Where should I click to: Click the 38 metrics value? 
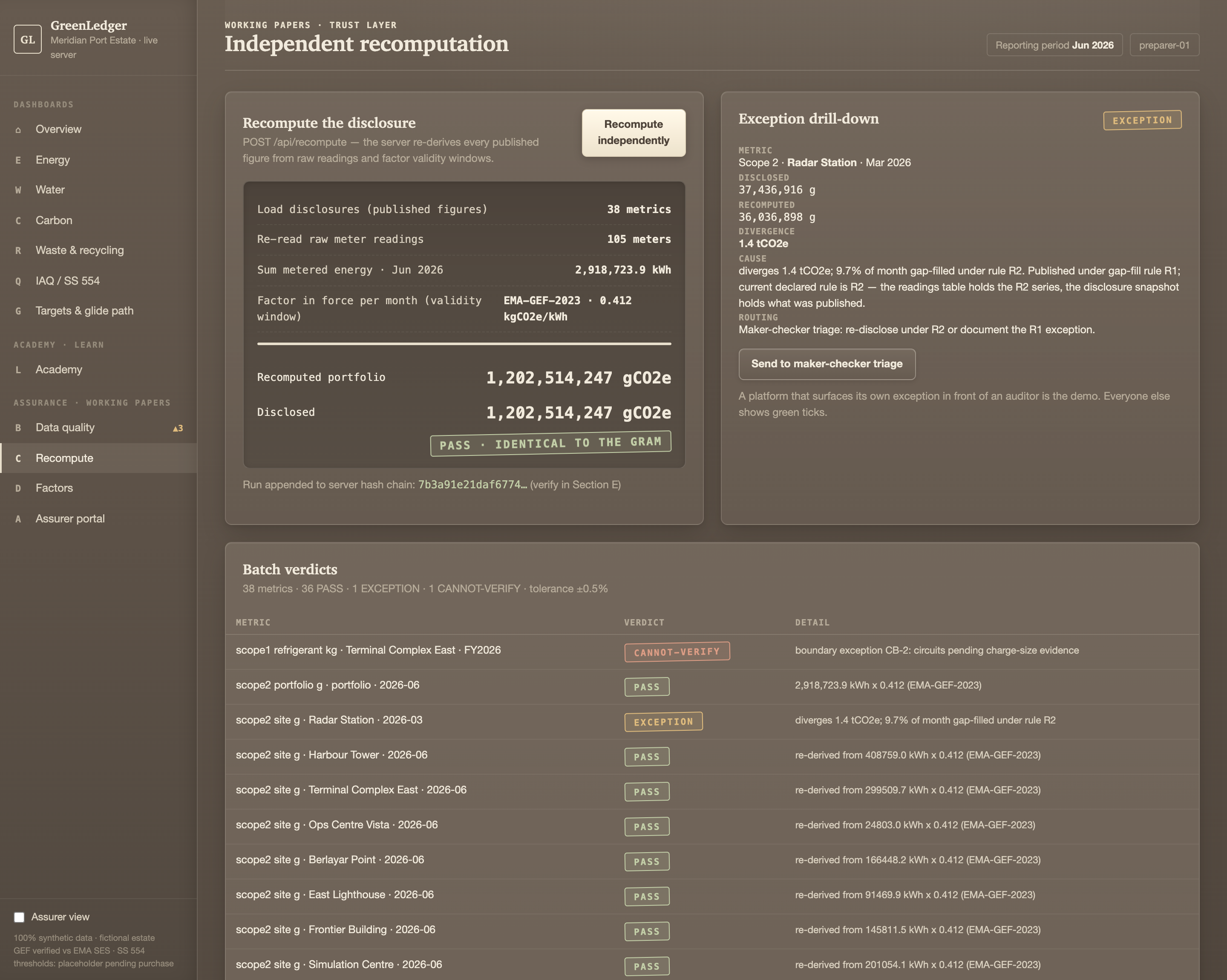pos(639,210)
